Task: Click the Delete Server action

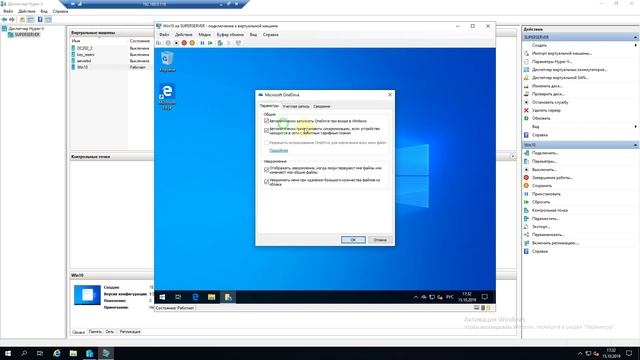Action: point(546,110)
